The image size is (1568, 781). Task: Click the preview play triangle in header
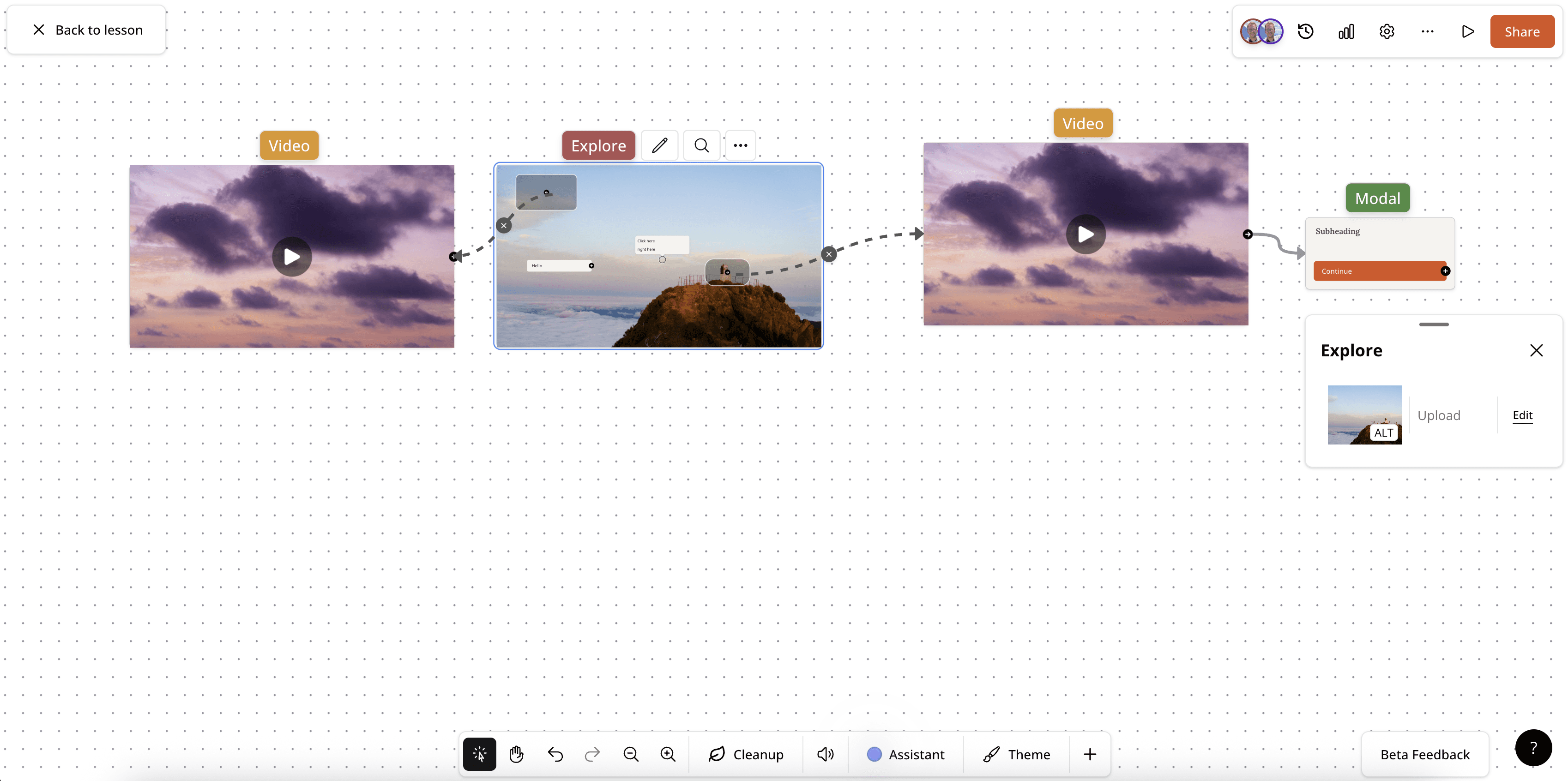click(x=1467, y=32)
